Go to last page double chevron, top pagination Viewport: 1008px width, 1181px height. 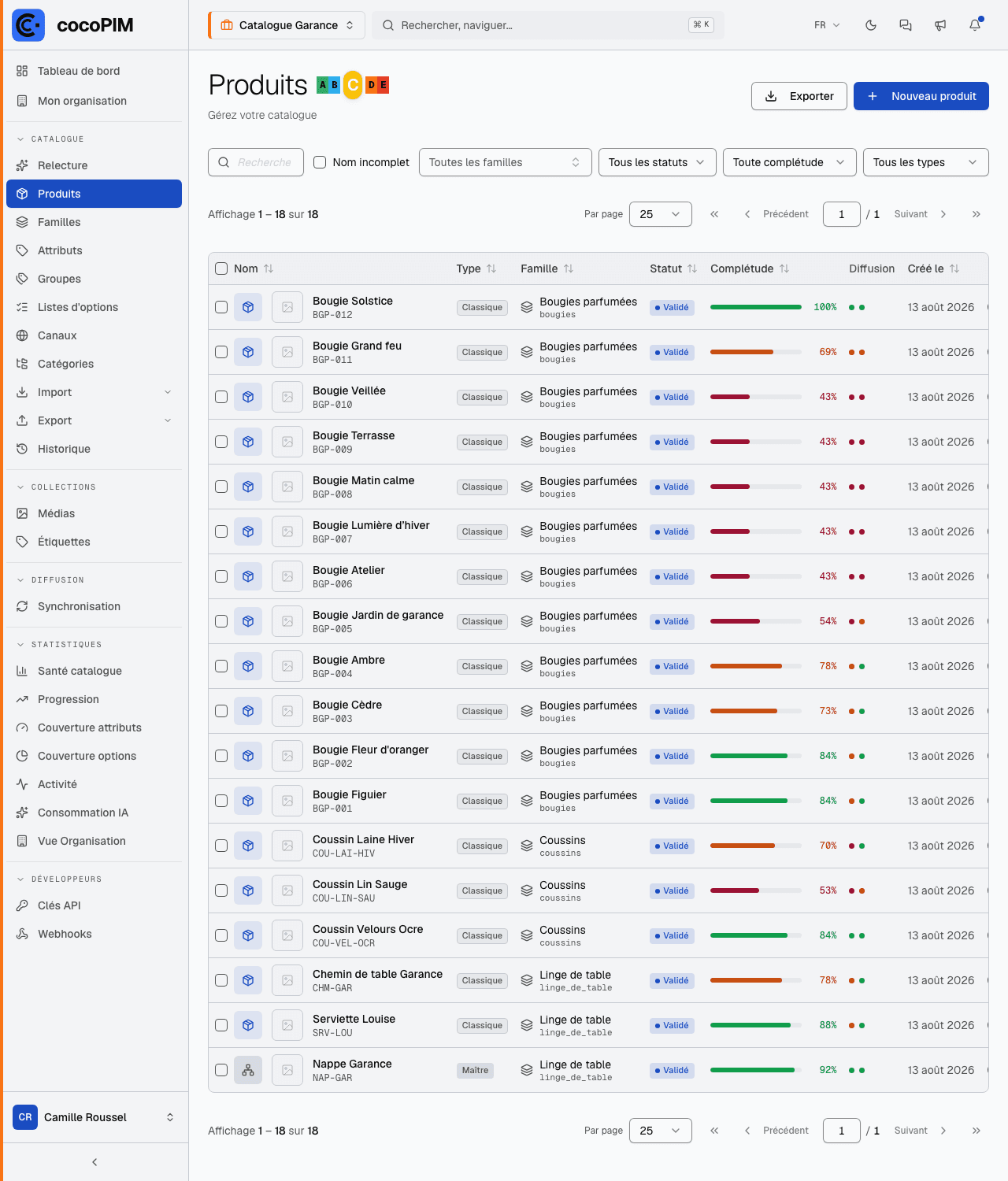click(976, 214)
